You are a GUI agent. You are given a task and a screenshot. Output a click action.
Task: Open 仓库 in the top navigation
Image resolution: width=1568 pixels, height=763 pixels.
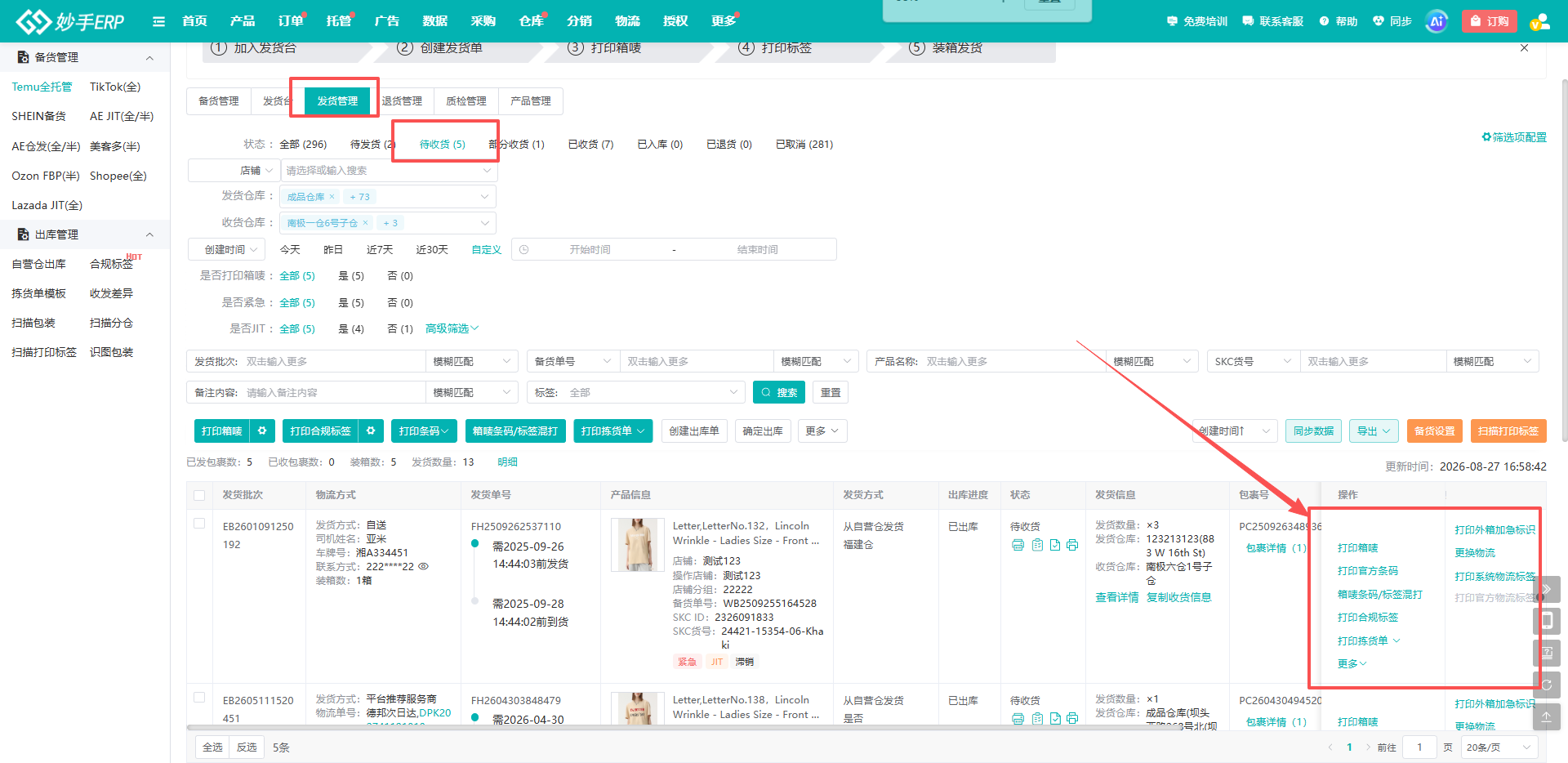(532, 21)
